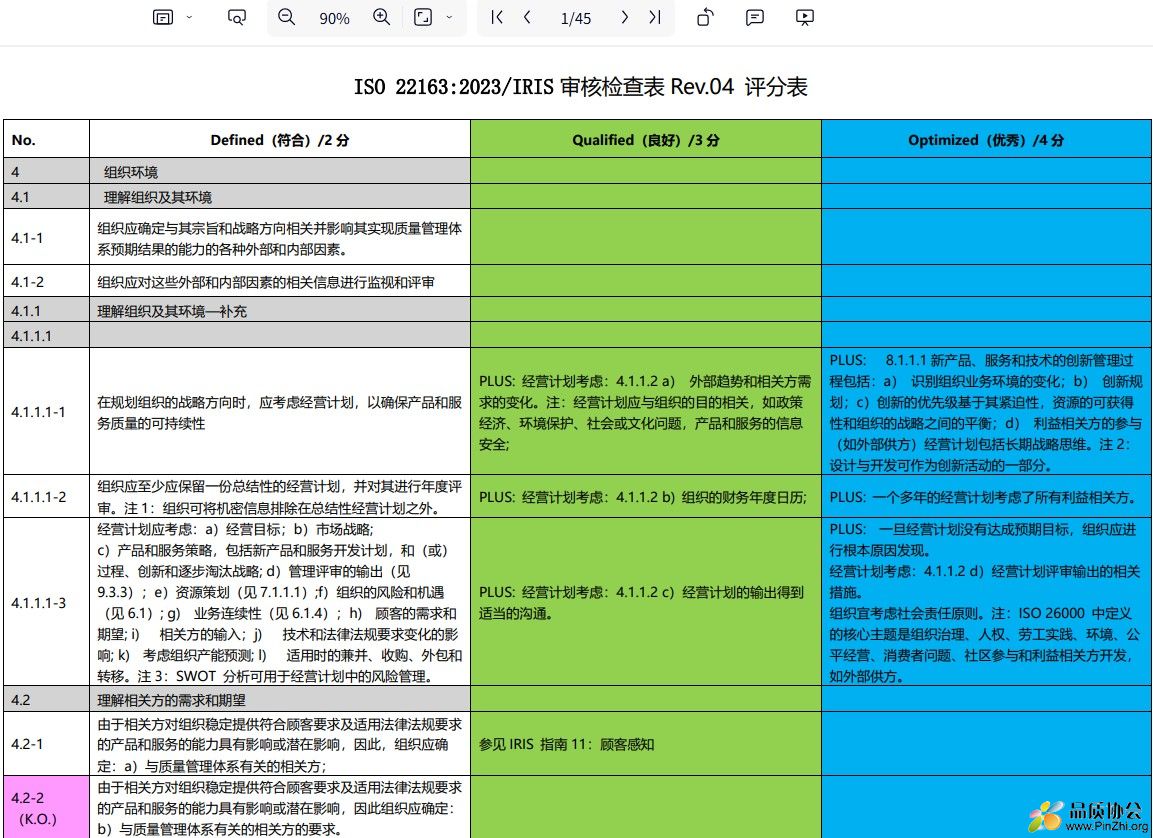Image resolution: width=1153 pixels, height=838 pixels.
Task: Jump to the first page
Action: point(497,17)
